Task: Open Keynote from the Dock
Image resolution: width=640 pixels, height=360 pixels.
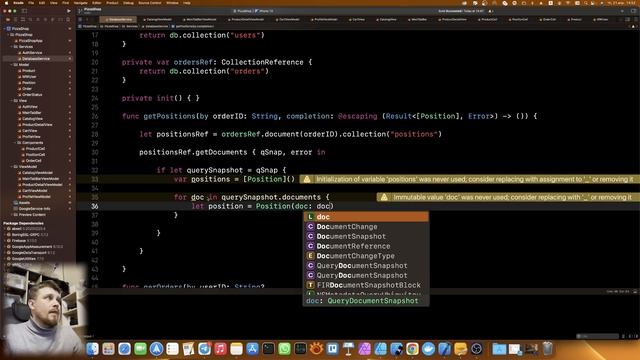Action: tap(348, 349)
